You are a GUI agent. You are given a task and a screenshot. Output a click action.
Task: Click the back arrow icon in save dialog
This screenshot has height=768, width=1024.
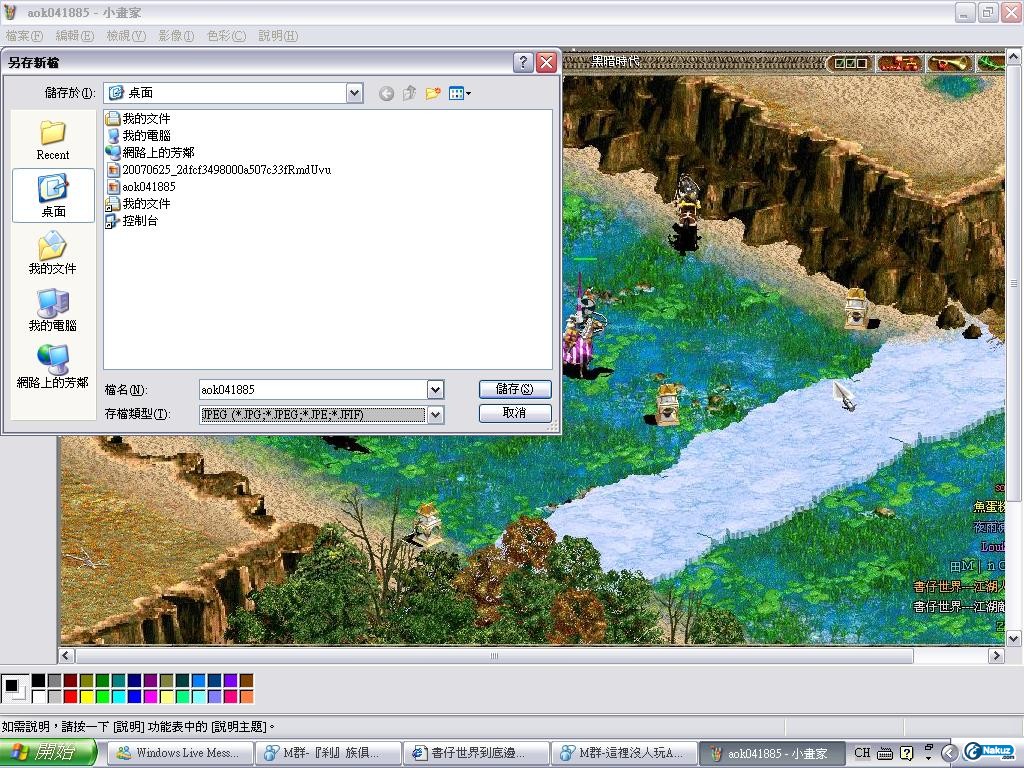[x=386, y=93]
